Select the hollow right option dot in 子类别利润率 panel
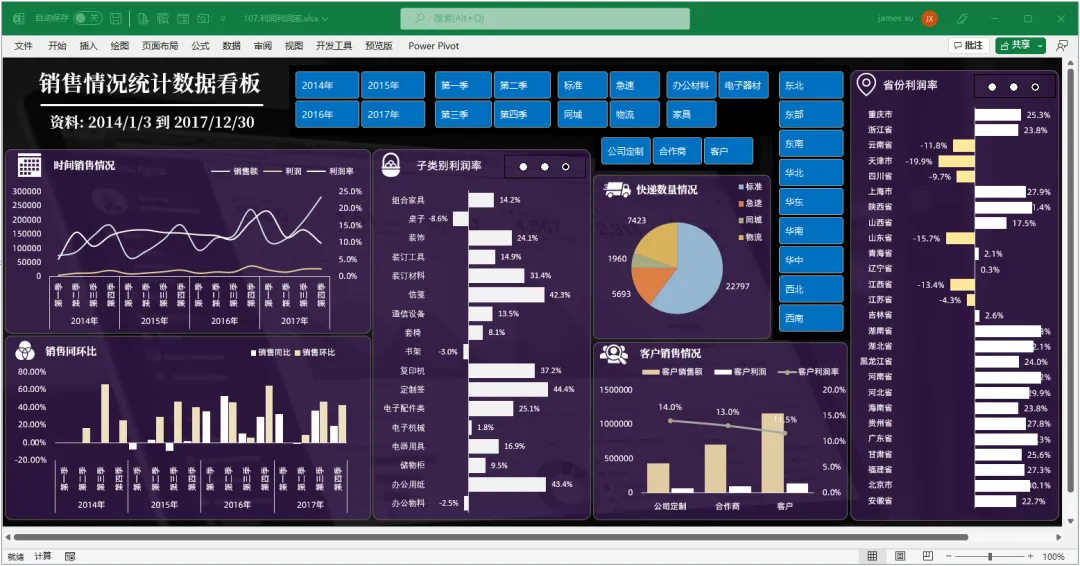The width and height of the screenshot is (1080, 566). pyautogui.click(x=565, y=167)
